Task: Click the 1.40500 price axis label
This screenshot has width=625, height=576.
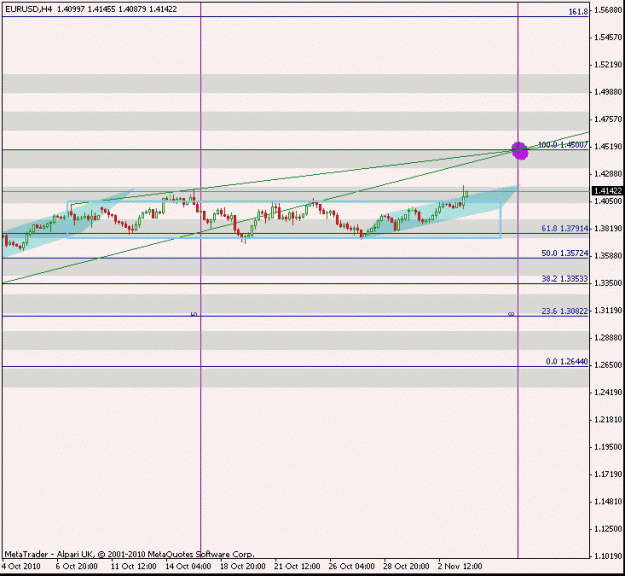Action: [x=608, y=201]
